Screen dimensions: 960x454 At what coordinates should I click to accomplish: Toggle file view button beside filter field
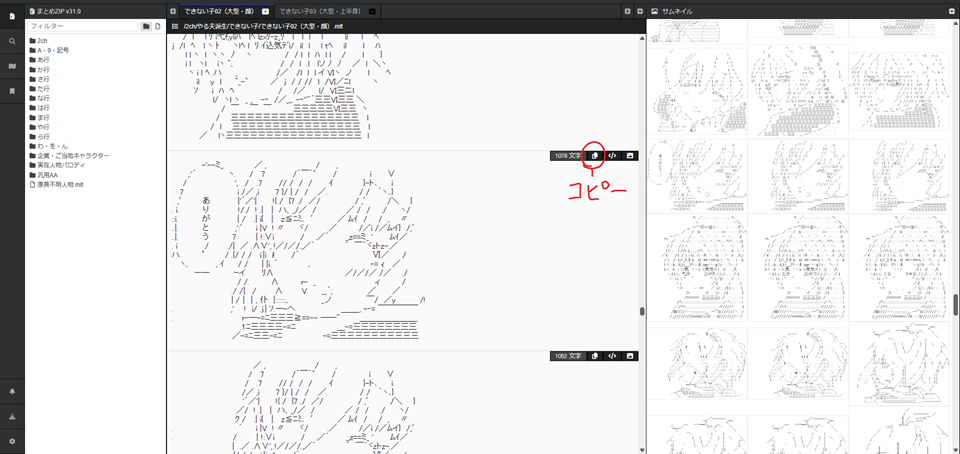(x=158, y=26)
